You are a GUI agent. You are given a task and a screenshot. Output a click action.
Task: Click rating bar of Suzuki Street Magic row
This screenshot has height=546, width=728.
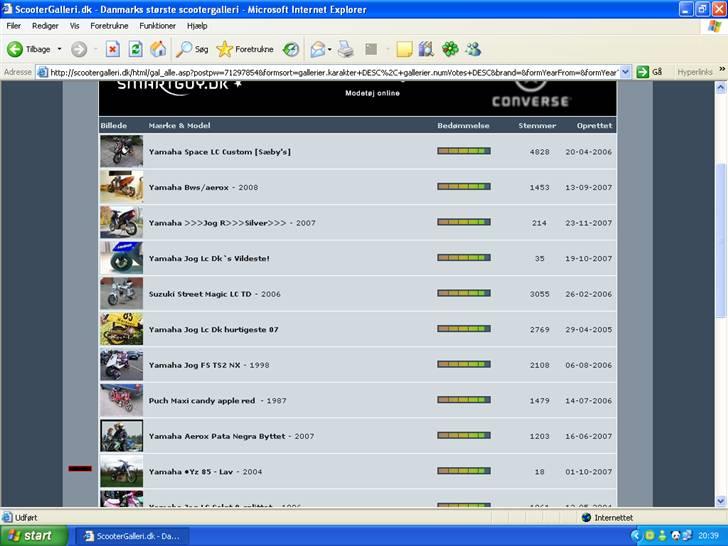pos(464,293)
